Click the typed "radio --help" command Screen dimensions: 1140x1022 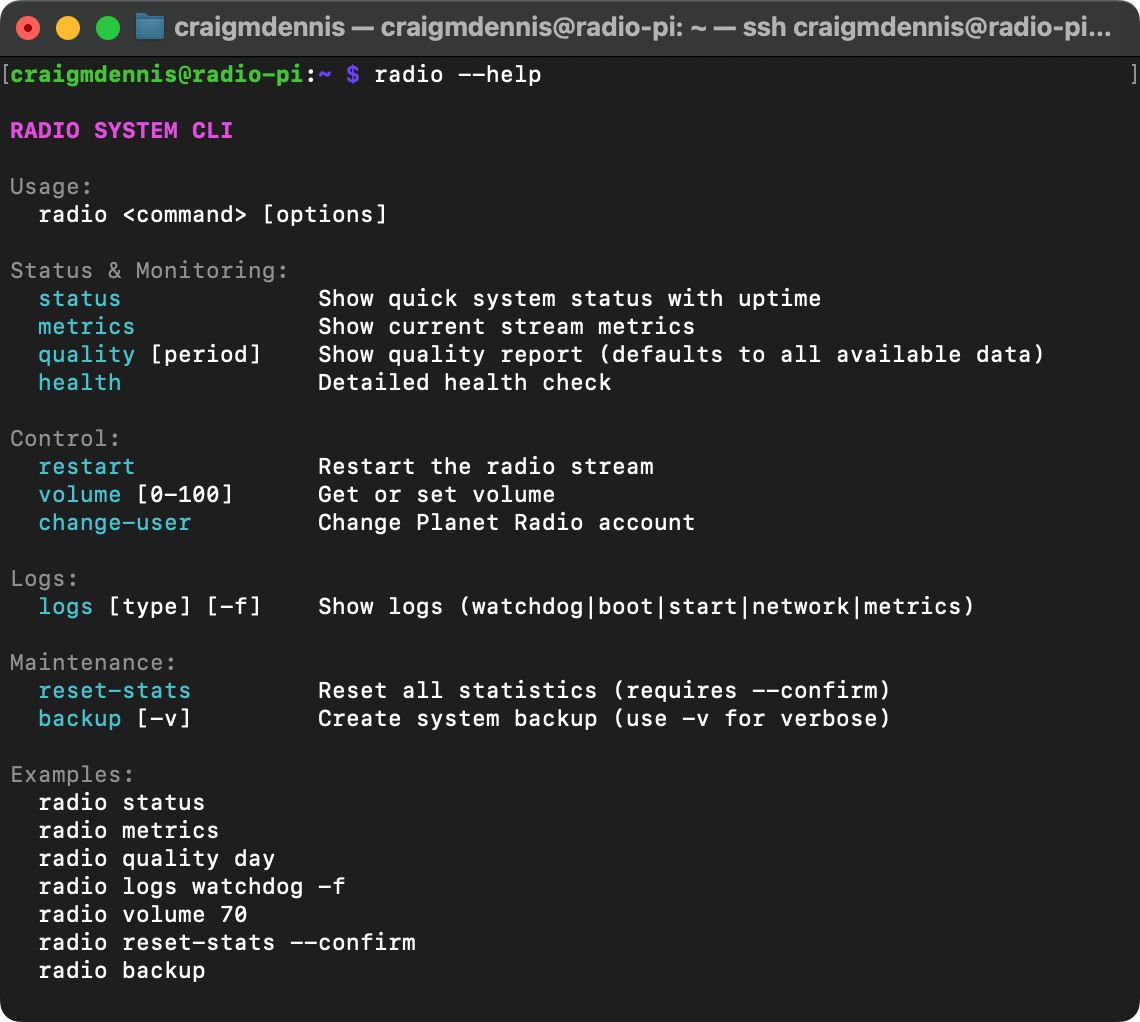457,75
